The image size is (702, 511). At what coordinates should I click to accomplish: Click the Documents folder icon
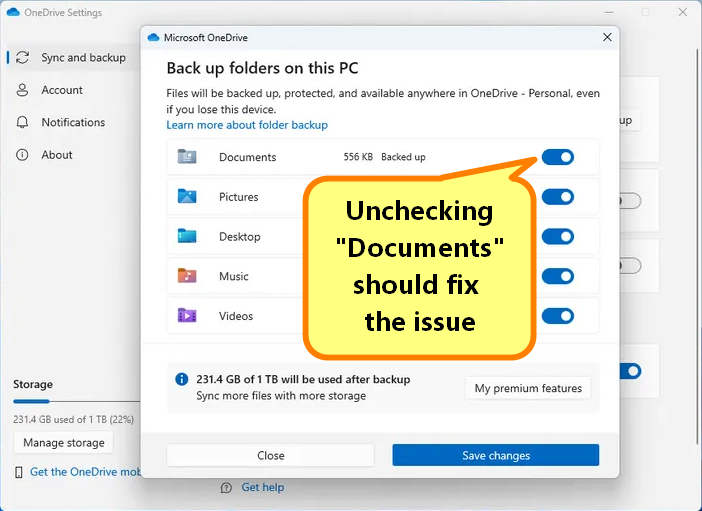[187, 157]
